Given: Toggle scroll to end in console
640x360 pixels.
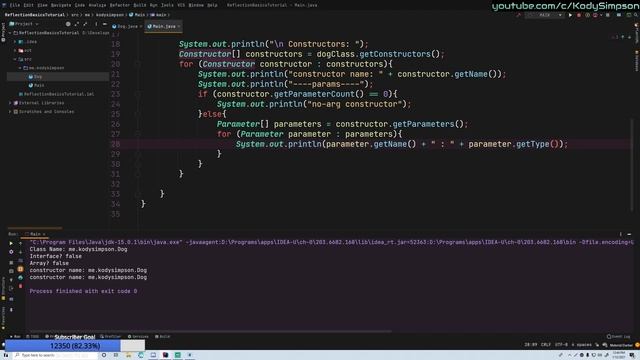Looking at the screenshot, I should pos(20,269).
